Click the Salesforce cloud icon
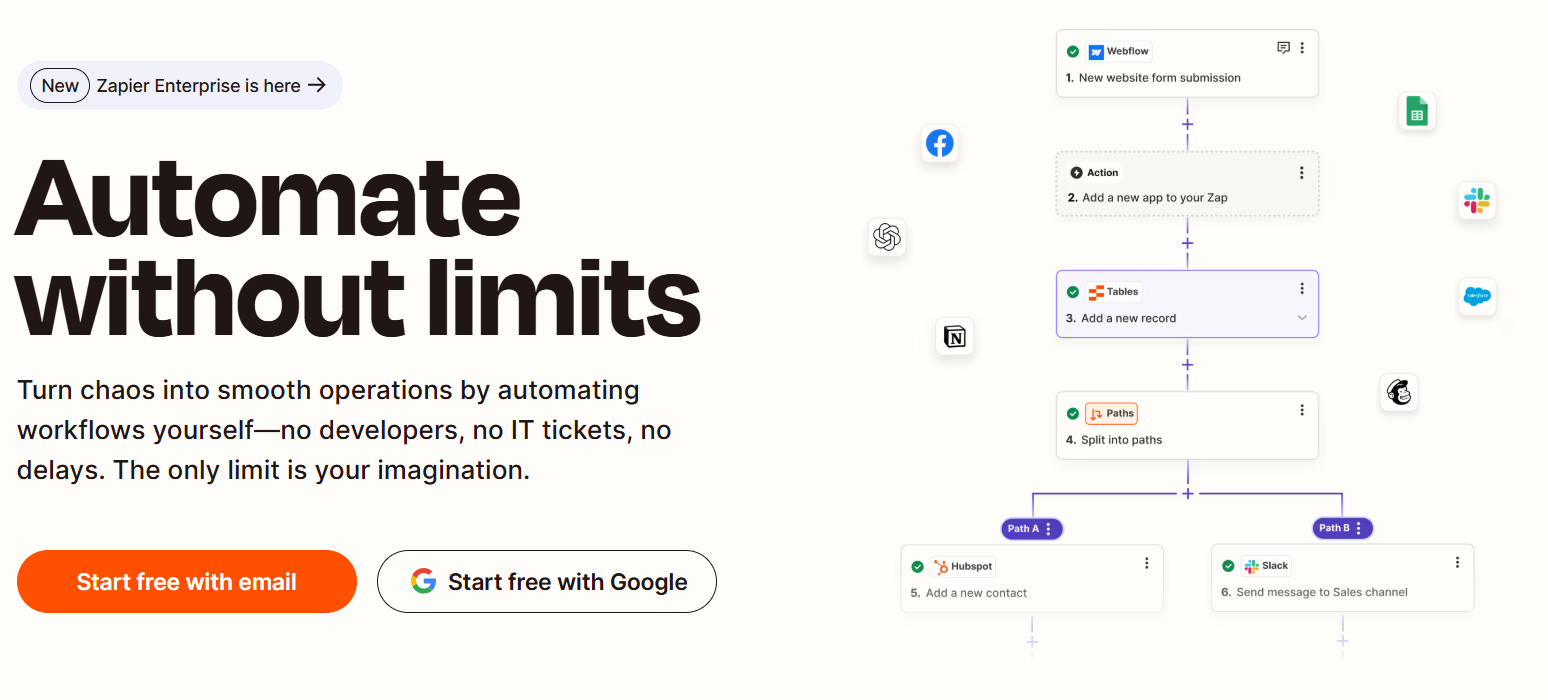 coord(1477,296)
